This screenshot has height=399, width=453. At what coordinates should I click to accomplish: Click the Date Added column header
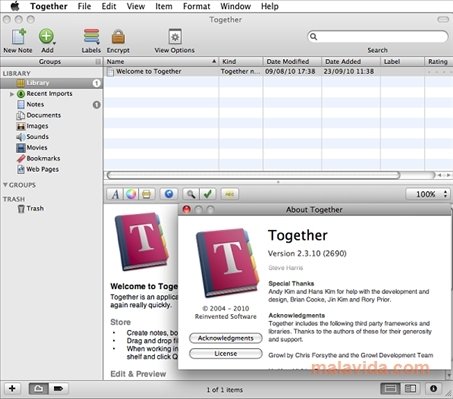[x=351, y=62]
